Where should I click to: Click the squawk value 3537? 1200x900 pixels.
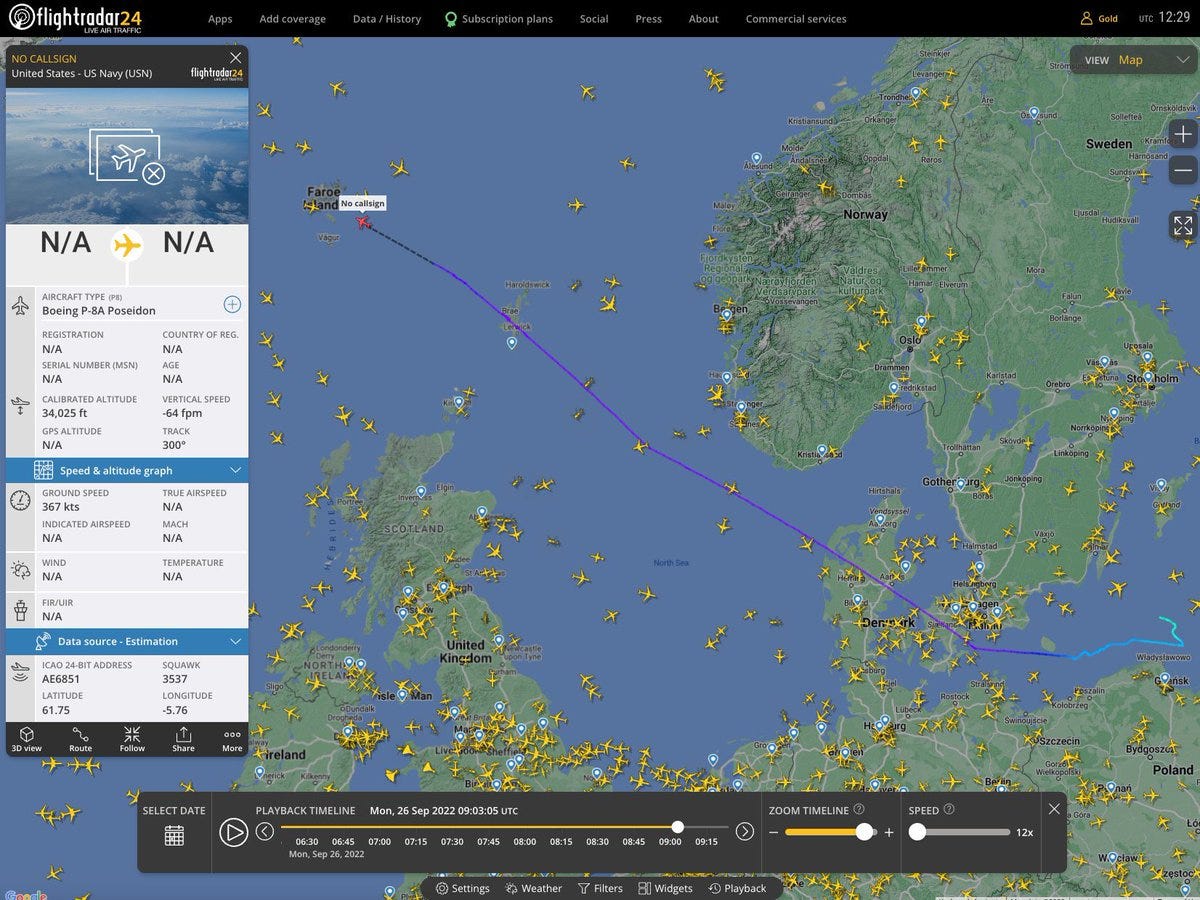point(176,679)
